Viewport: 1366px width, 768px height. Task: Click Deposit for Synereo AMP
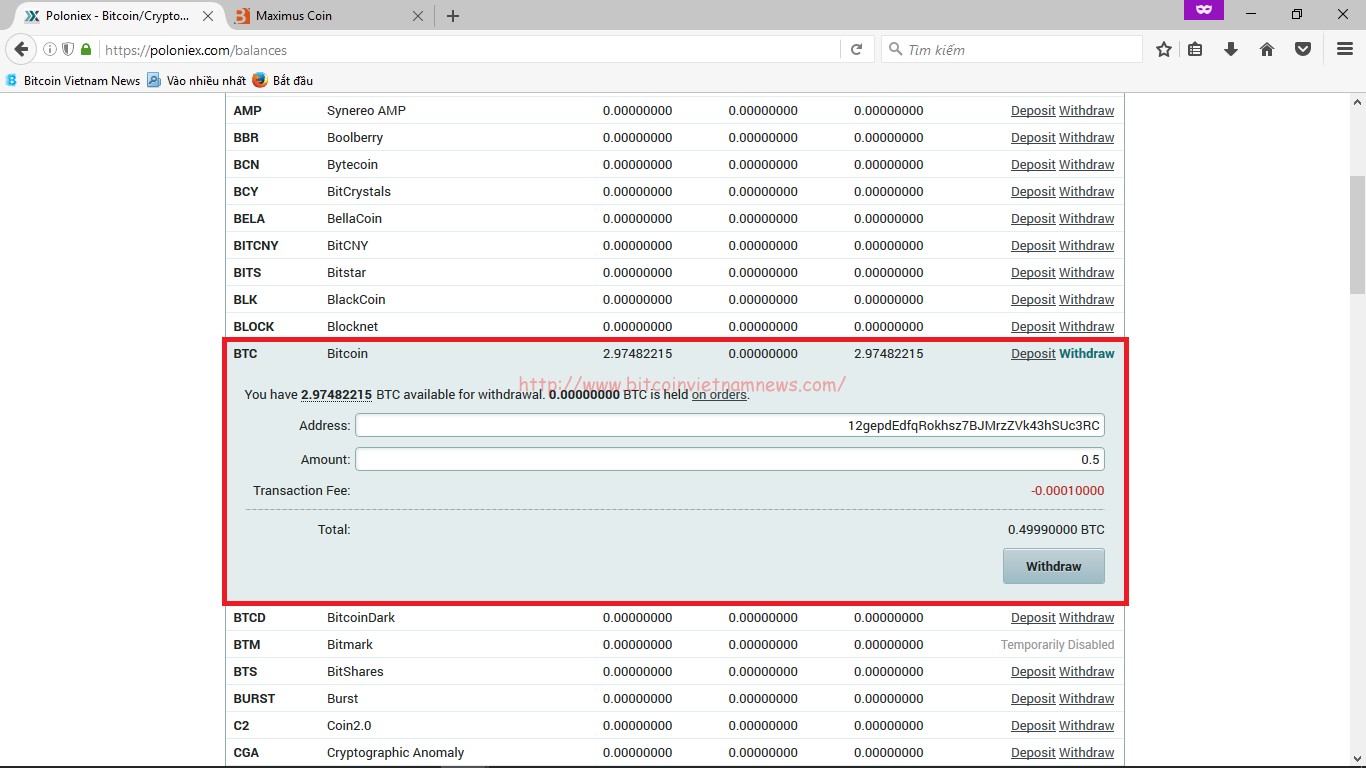click(1033, 110)
